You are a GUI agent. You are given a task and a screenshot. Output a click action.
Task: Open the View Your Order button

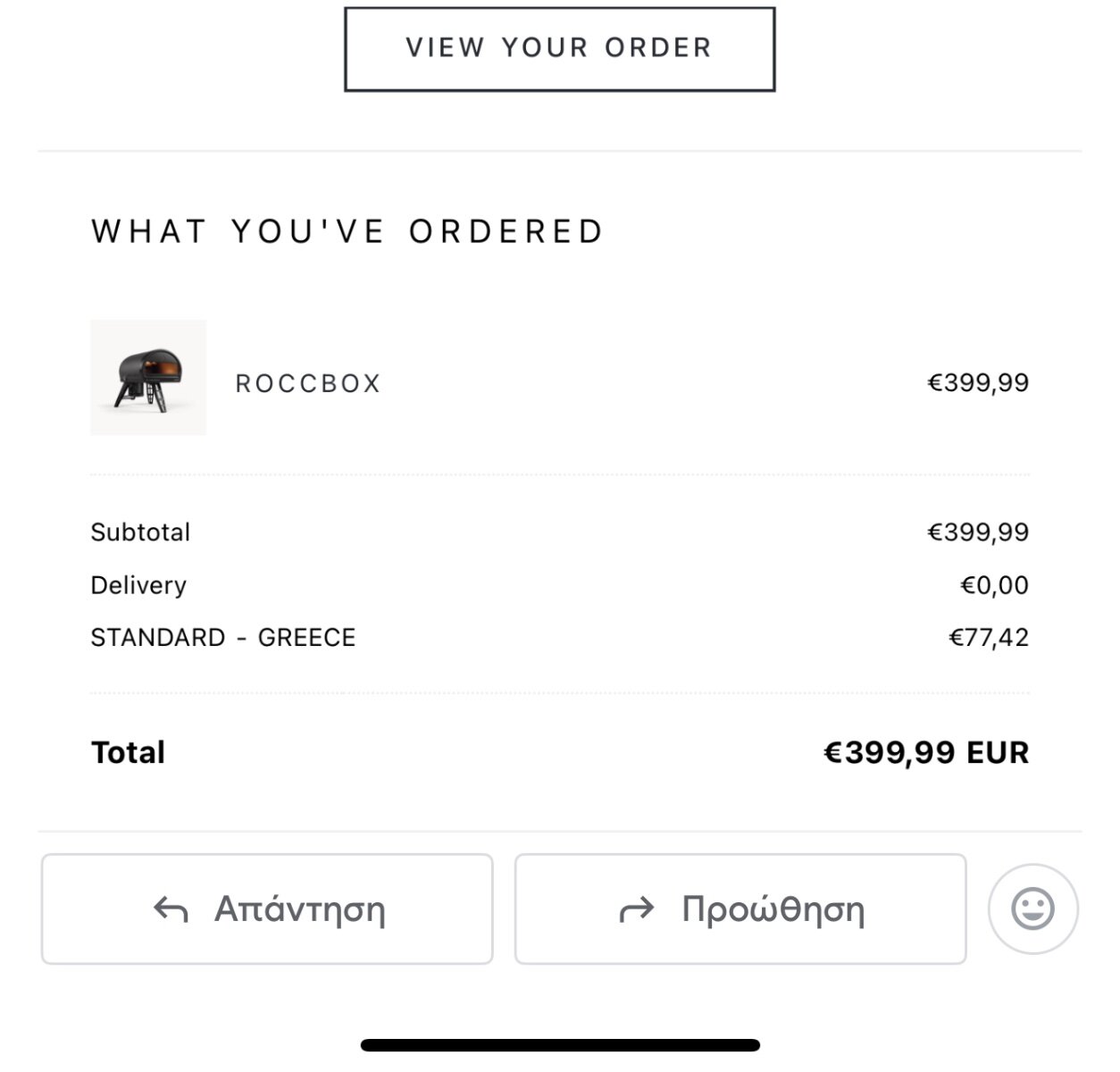559,49
